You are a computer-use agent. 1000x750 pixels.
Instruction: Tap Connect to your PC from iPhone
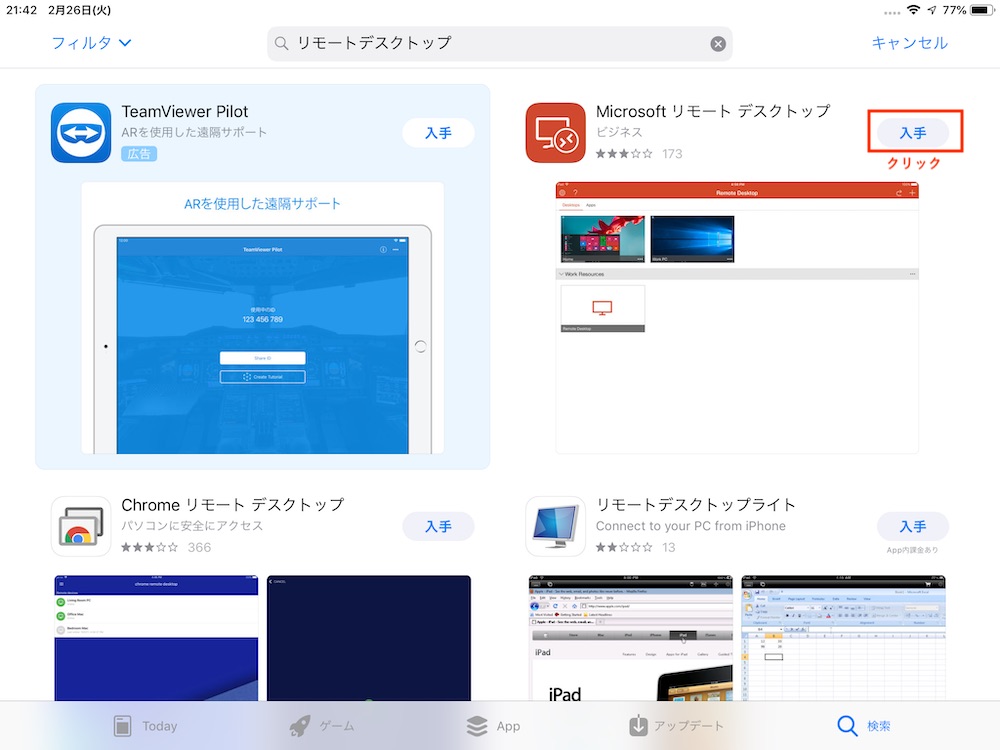click(691, 526)
